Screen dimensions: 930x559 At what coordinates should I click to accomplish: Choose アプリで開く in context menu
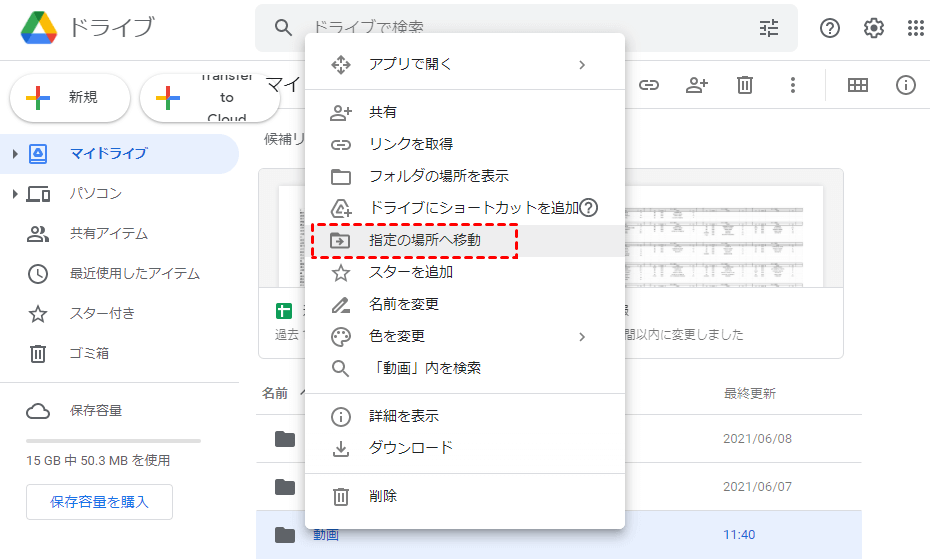(x=464, y=64)
